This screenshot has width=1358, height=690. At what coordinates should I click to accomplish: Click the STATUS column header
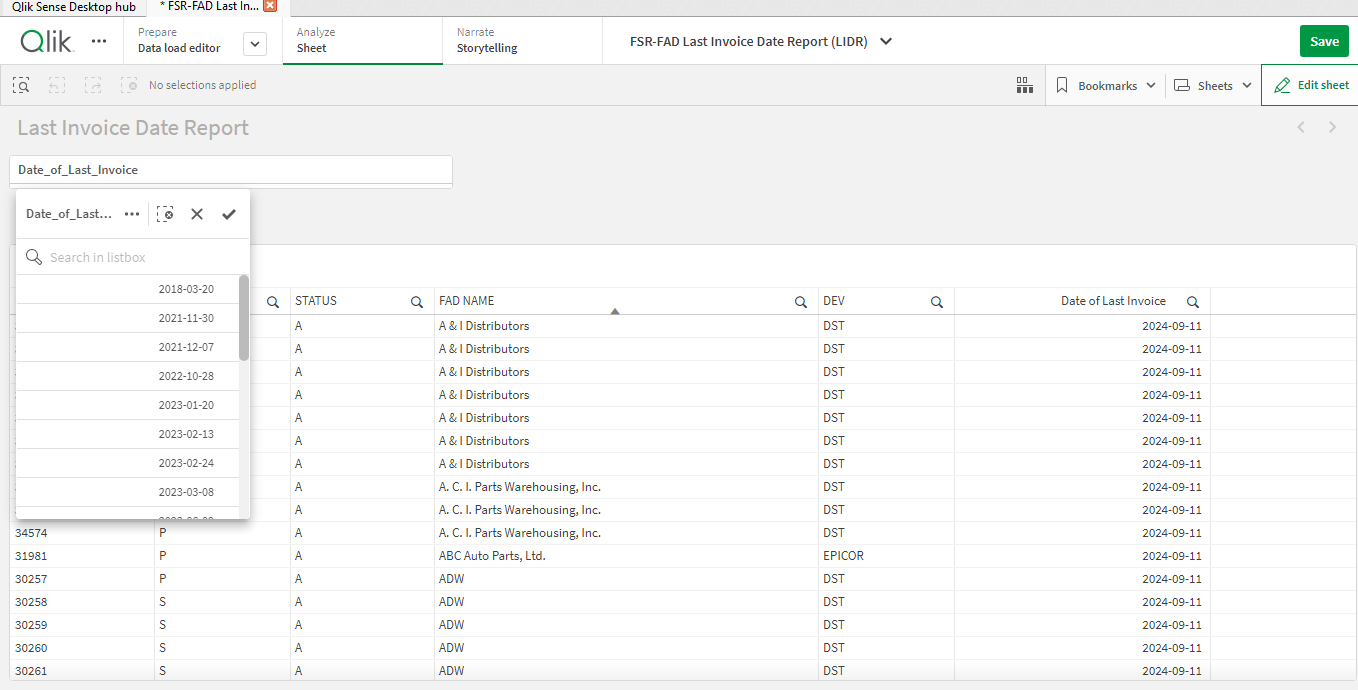click(x=316, y=301)
